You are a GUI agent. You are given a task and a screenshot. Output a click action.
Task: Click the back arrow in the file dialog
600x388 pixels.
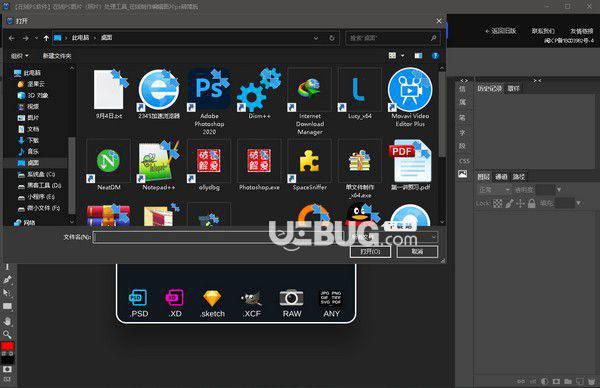click(x=11, y=38)
